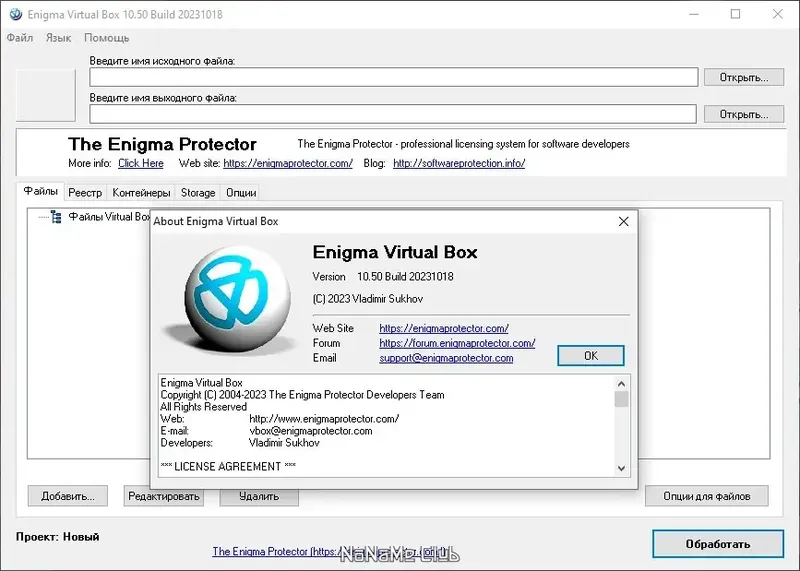Viewport: 800px width, 571px height.
Task: Switch to the Storage tab
Action: [198, 192]
